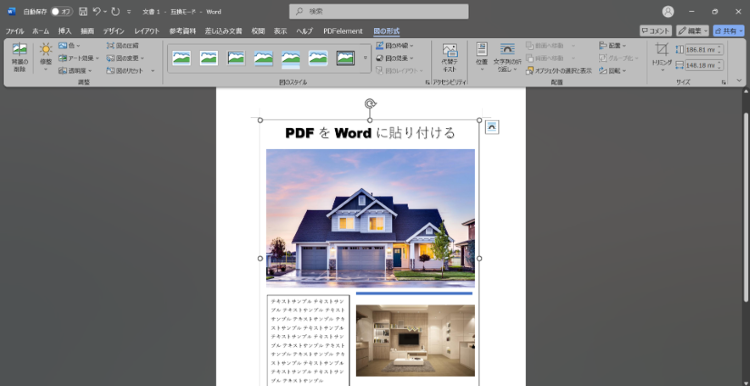The image size is (750, 386).
Task: Click the vertical document scrollbar
Action: (746, 207)
